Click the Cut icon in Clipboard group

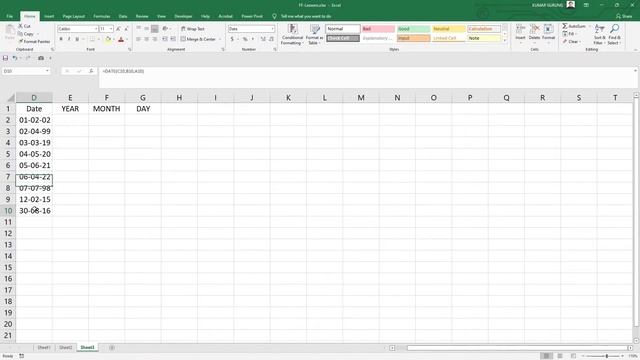21,26
